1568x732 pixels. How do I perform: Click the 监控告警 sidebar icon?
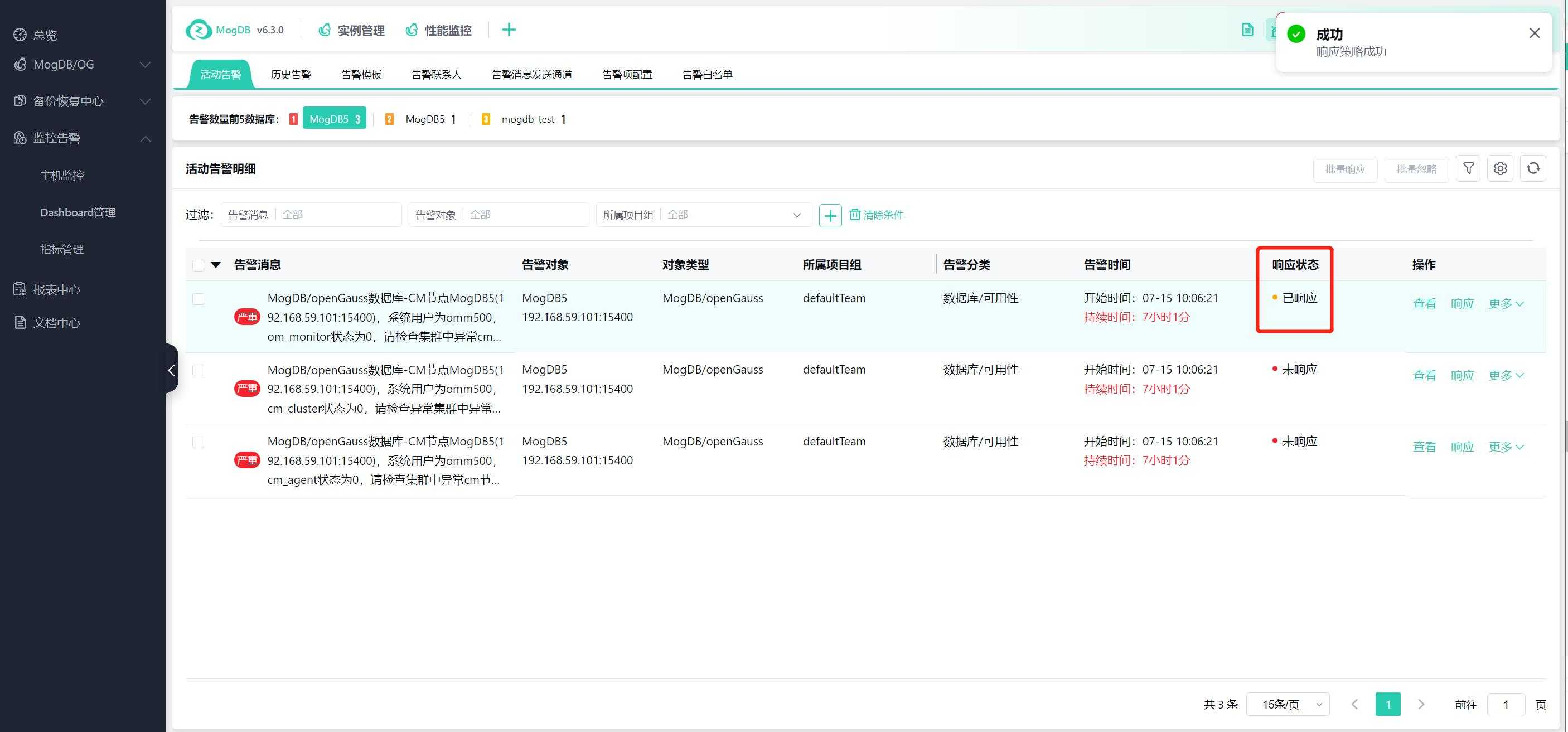tap(20, 138)
